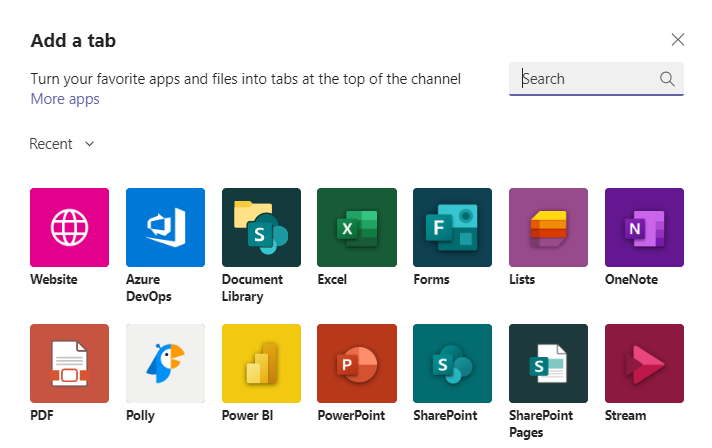The image size is (712, 448).
Task: Click the "SharePoint" label under teal tile
Action: click(445, 415)
